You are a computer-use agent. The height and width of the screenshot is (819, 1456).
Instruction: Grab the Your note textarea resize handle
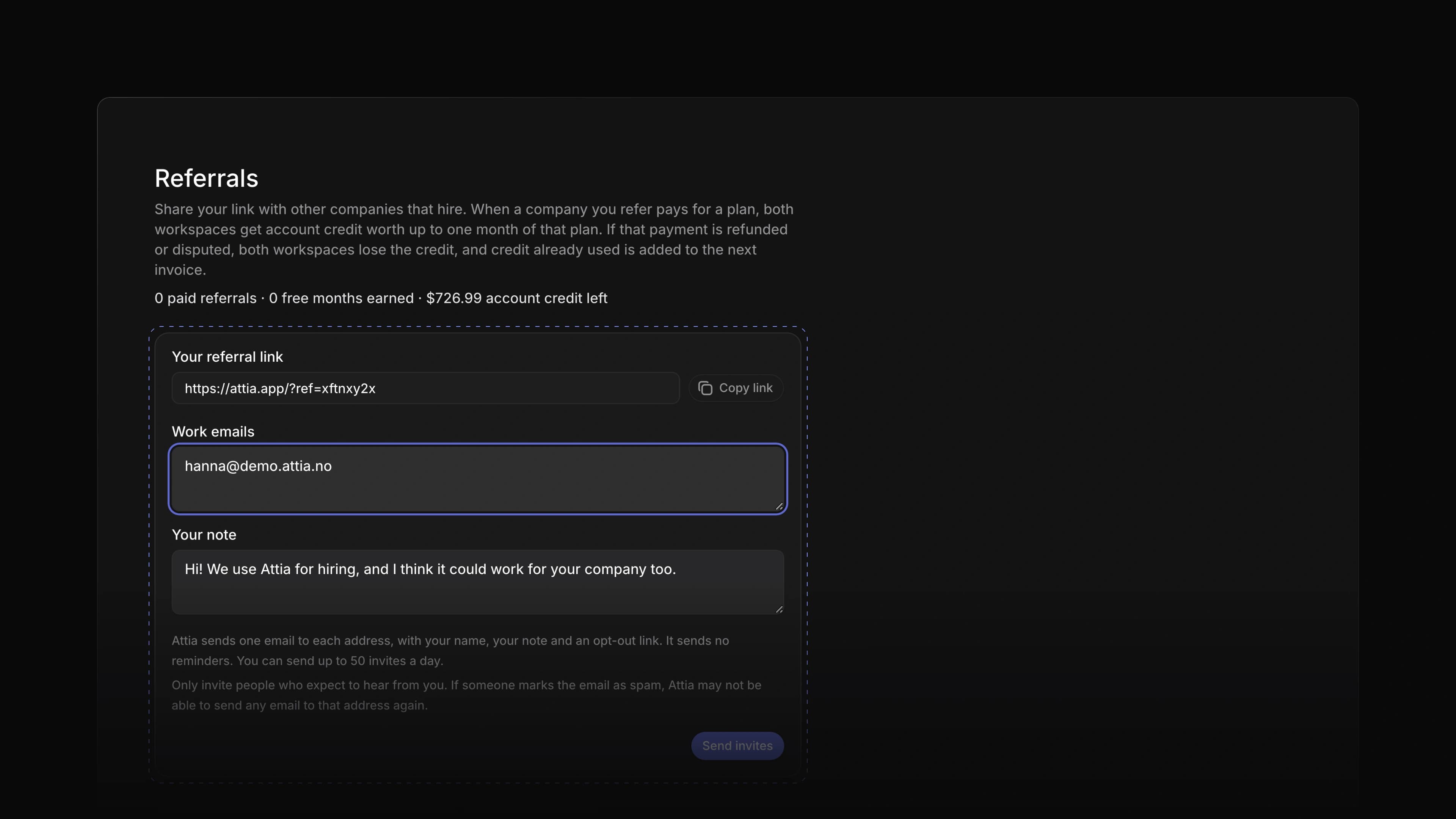coord(779,609)
